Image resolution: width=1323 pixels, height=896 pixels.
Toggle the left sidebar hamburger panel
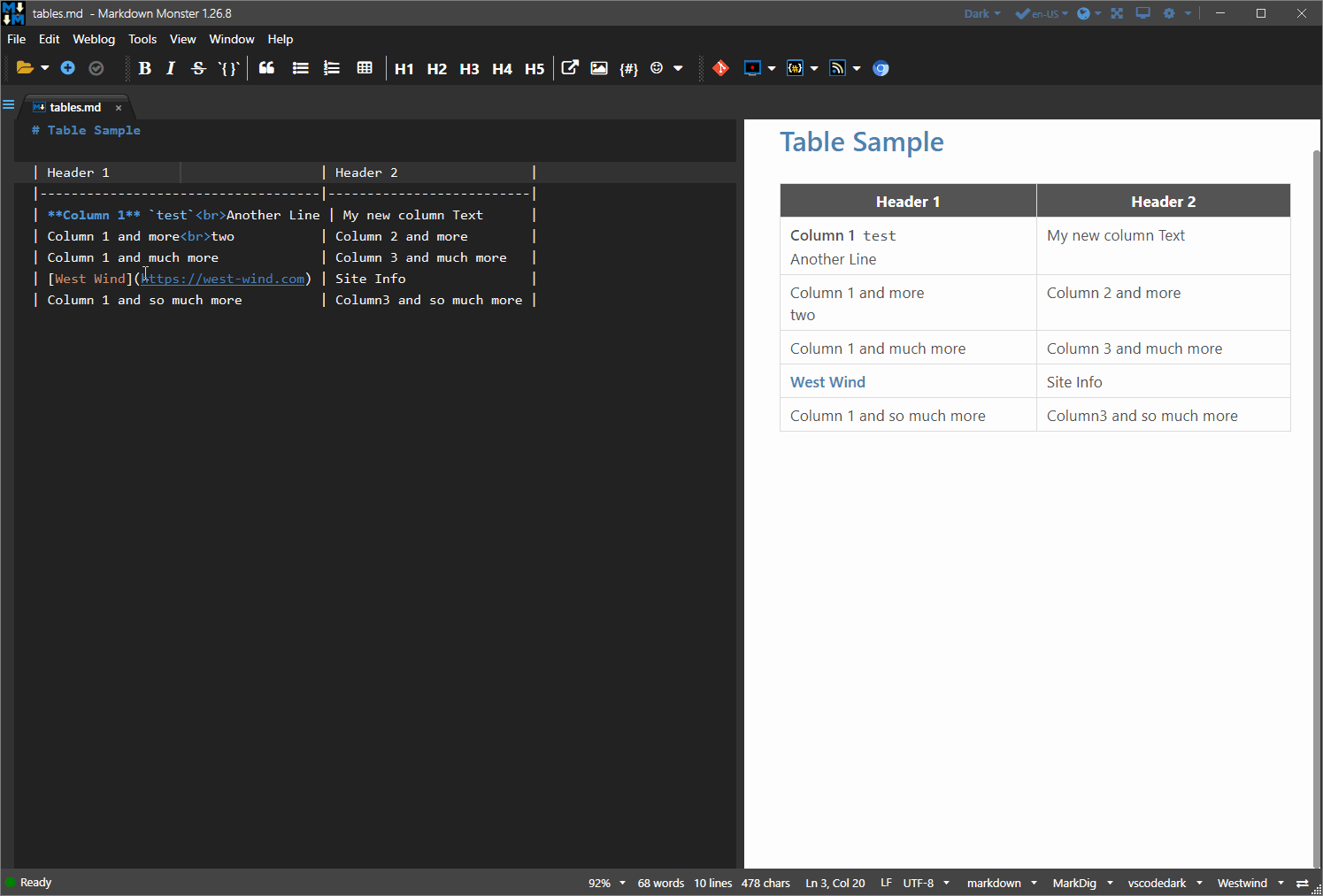click(8, 105)
